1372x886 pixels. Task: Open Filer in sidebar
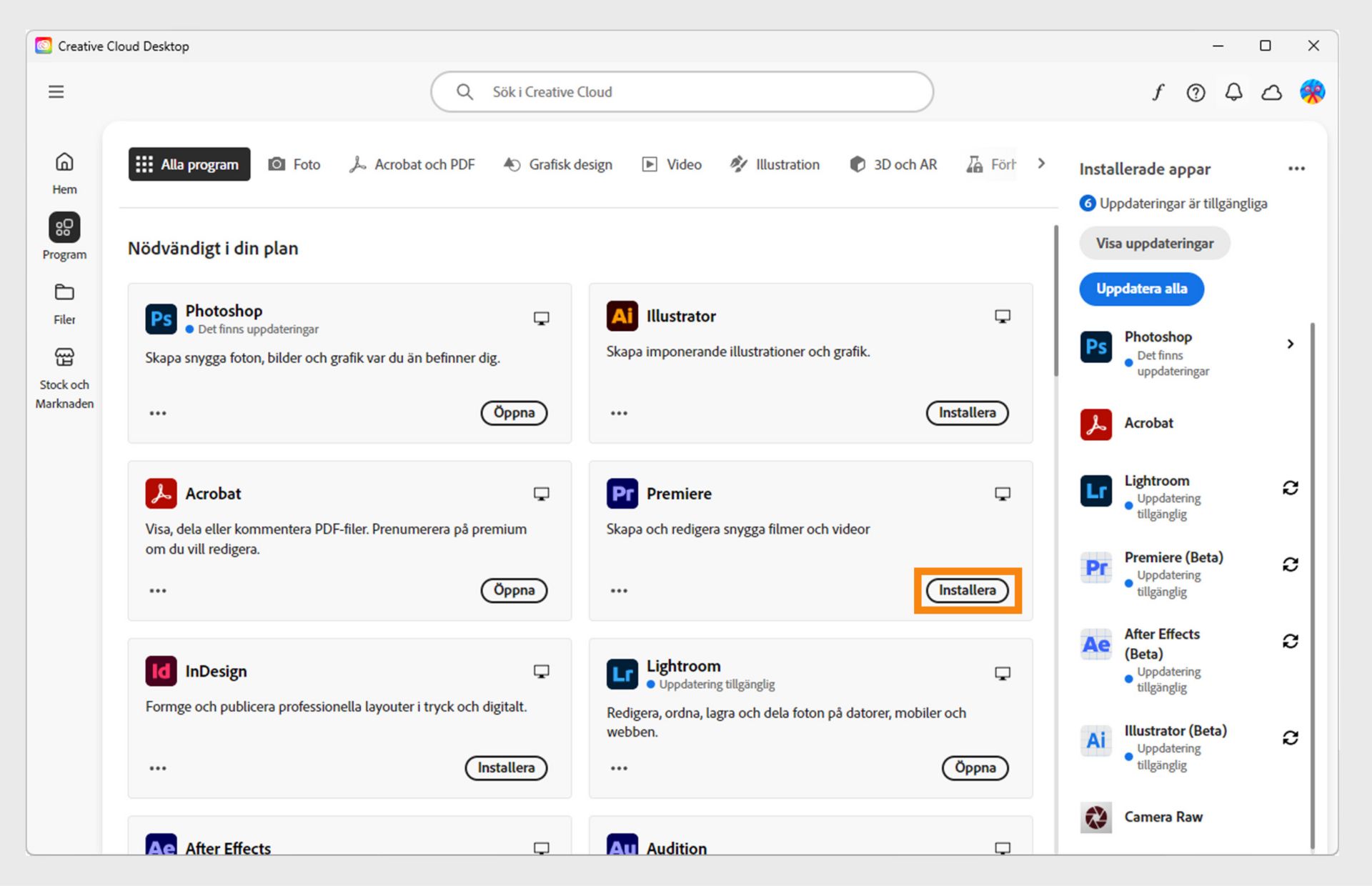[64, 304]
